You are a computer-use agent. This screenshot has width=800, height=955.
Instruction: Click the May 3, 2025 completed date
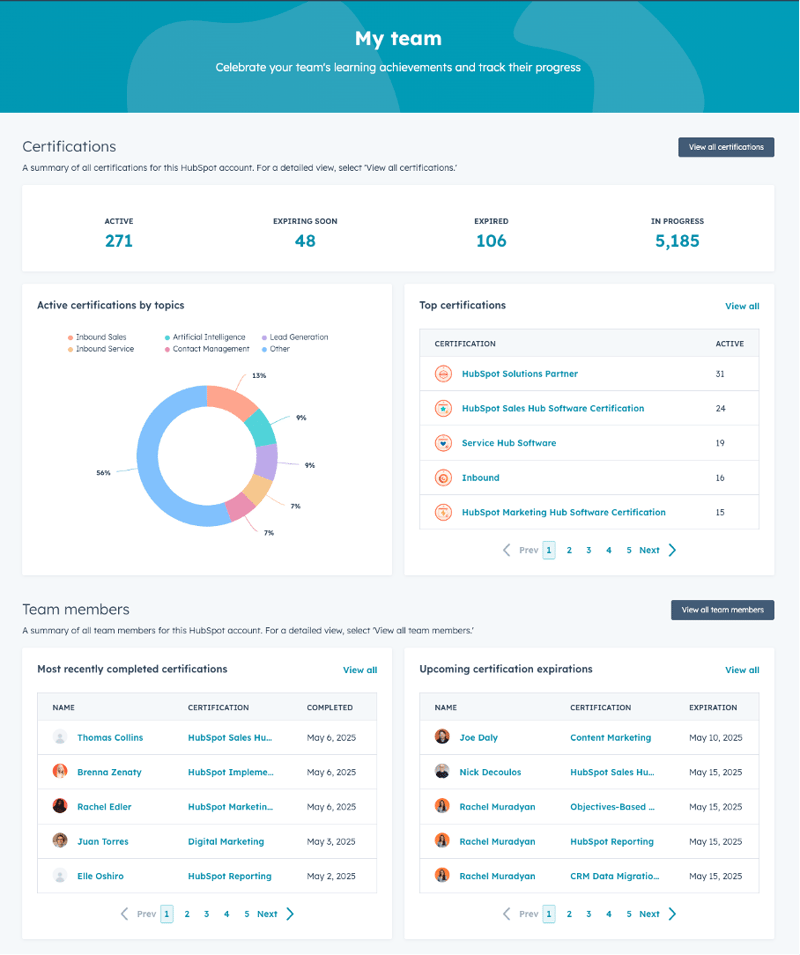click(x=331, y=842)
